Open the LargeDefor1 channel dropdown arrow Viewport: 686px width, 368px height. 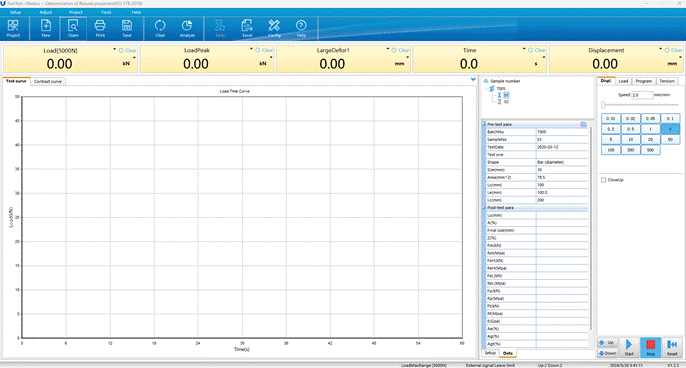coord(388,49)
